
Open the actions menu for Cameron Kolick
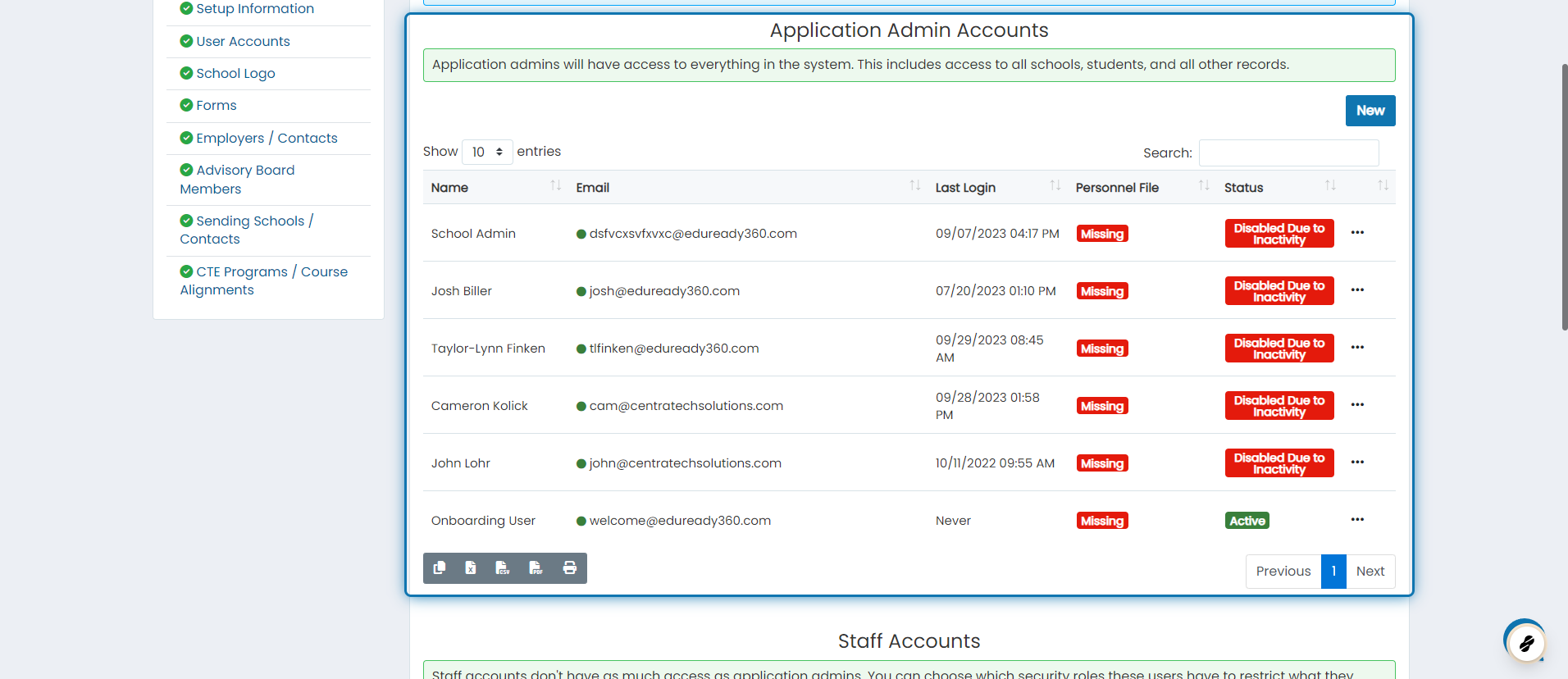point(1357,405)
